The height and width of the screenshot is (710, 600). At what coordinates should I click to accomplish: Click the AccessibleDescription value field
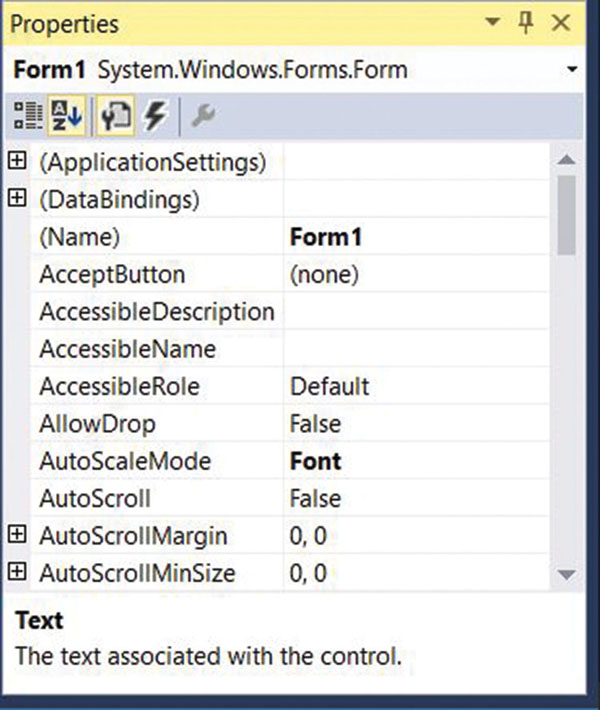[415, 312]
